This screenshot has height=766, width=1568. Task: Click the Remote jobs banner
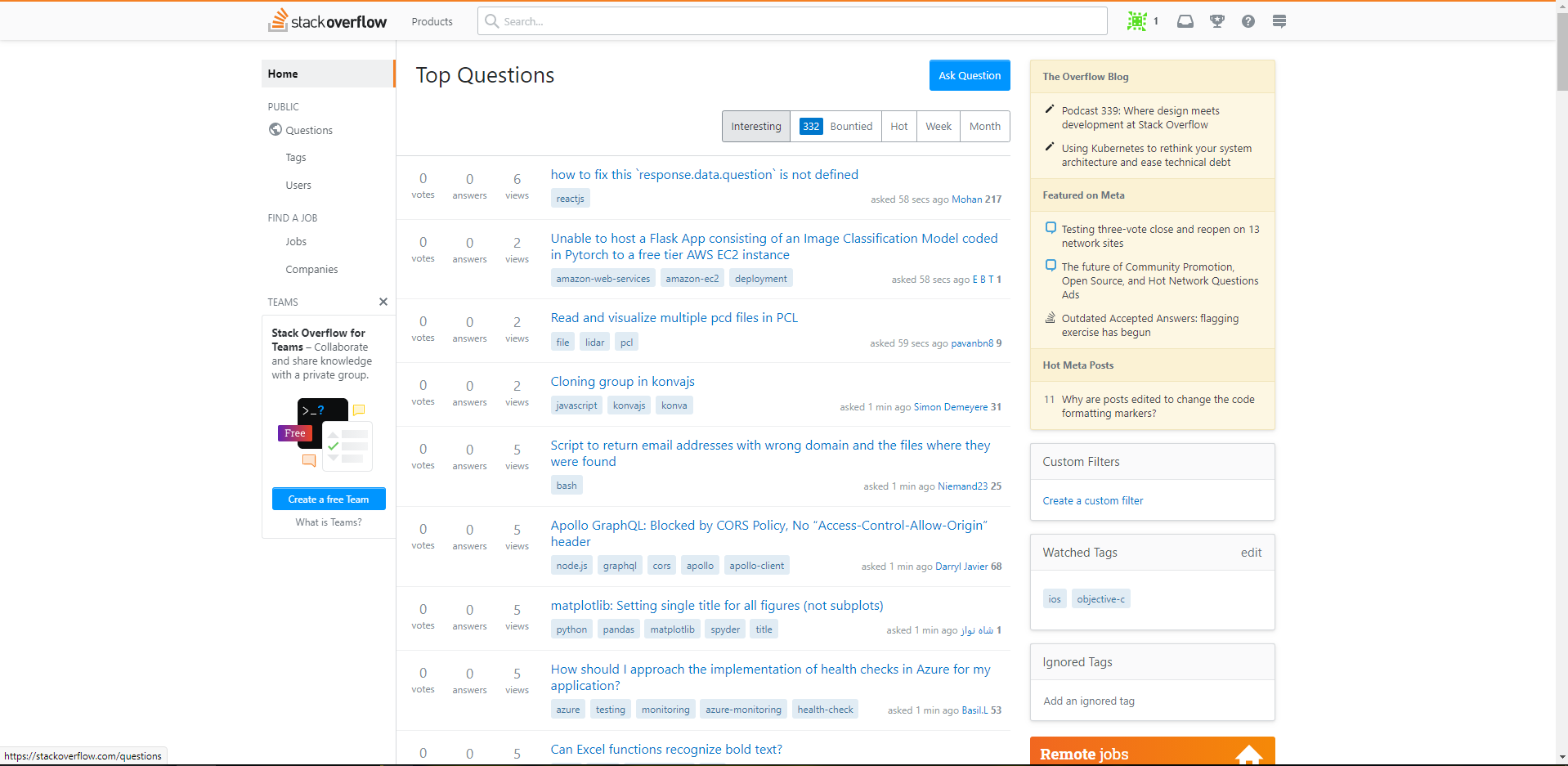pos(1153,752)
